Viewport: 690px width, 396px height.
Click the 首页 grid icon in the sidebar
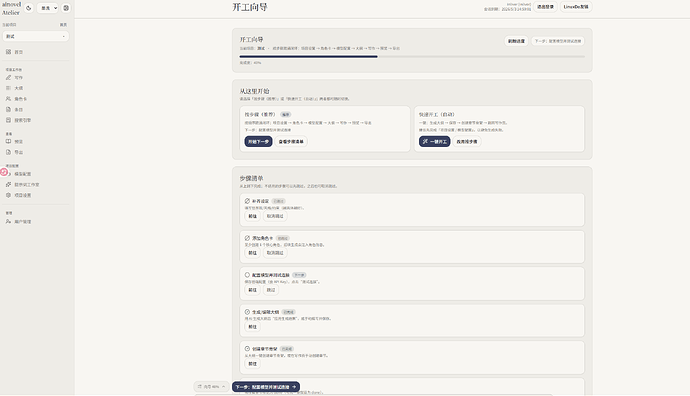coord(8,52)
